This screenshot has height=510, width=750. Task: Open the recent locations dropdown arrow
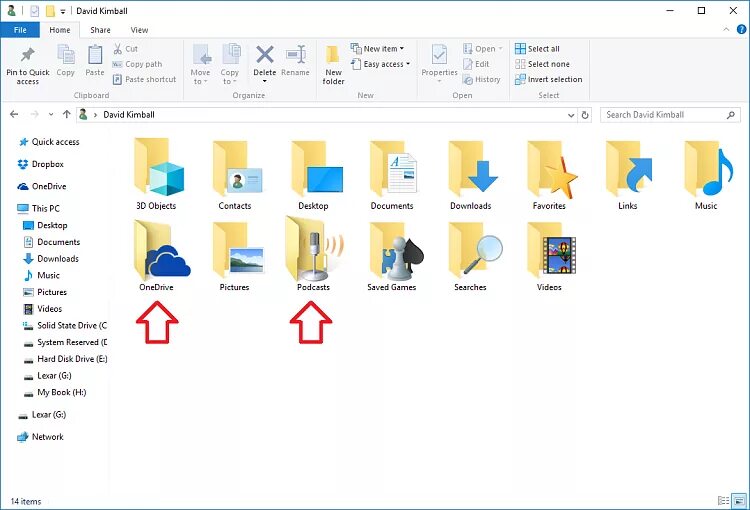click(51, 115)
